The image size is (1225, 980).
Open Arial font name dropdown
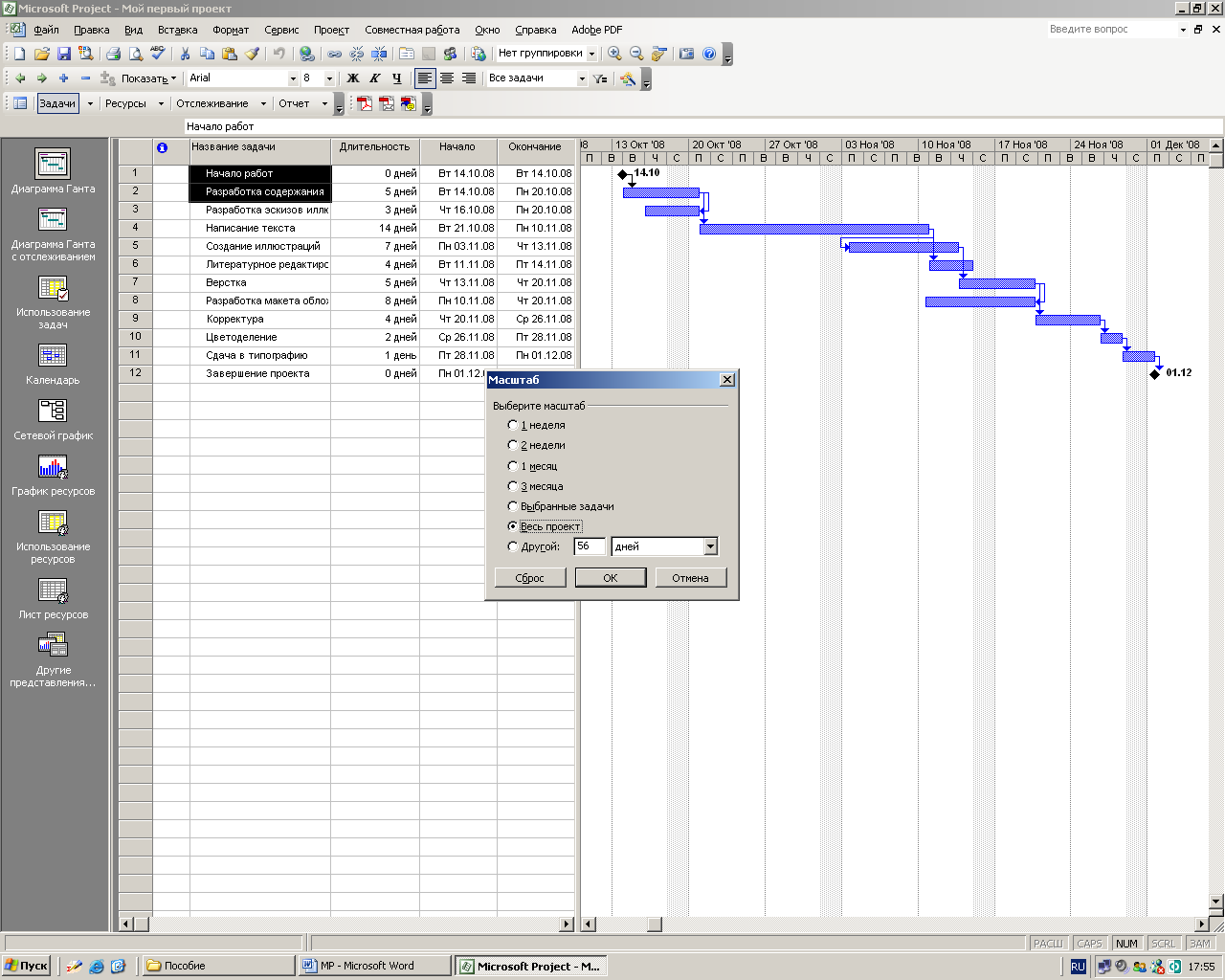pos(293,78)
